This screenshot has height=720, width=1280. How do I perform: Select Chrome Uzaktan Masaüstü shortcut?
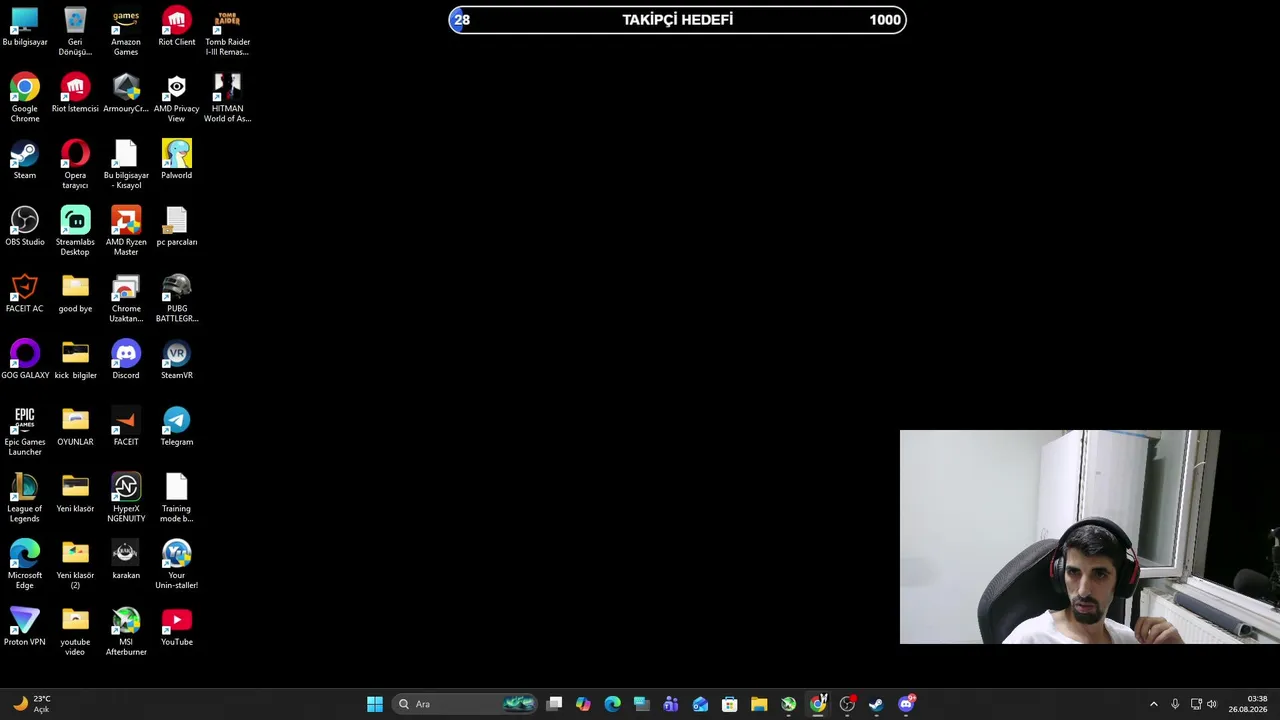point(126,299)
